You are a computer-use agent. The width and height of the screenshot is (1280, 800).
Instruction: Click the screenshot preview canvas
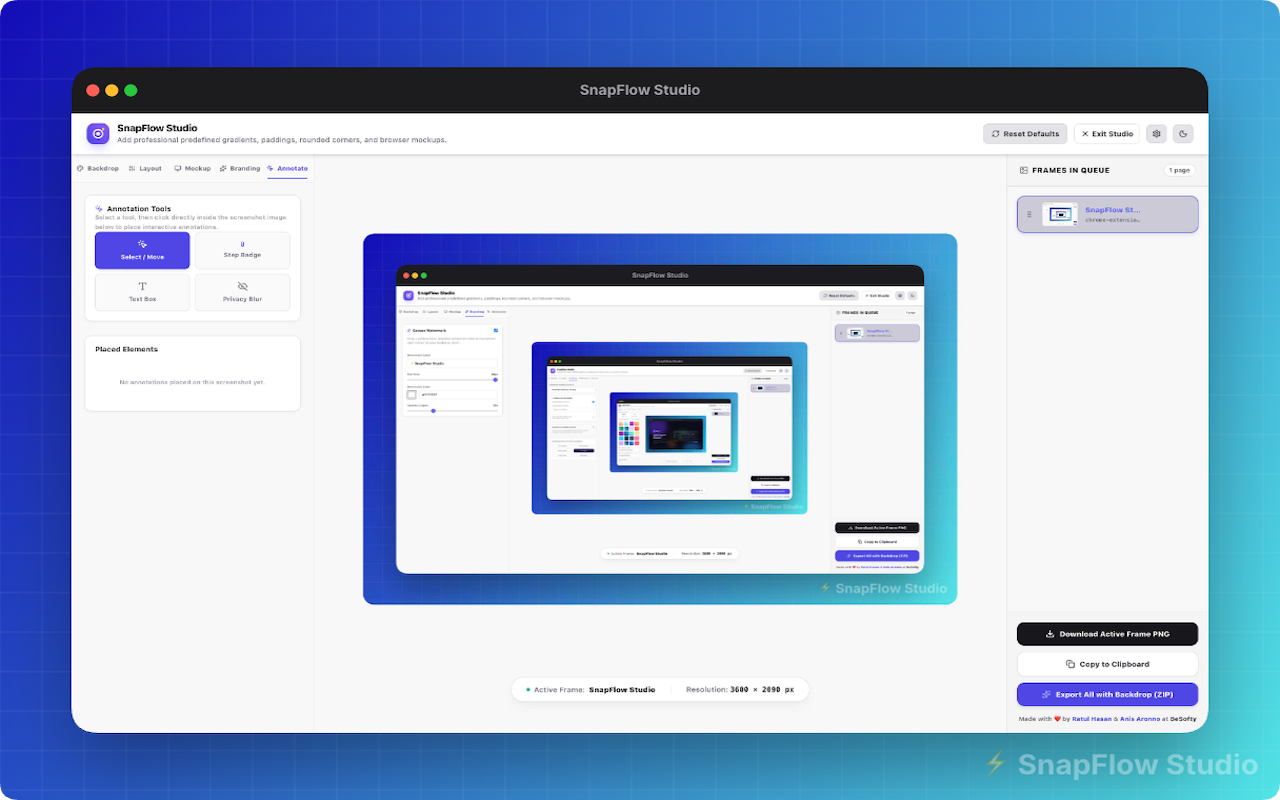[660, 419]
